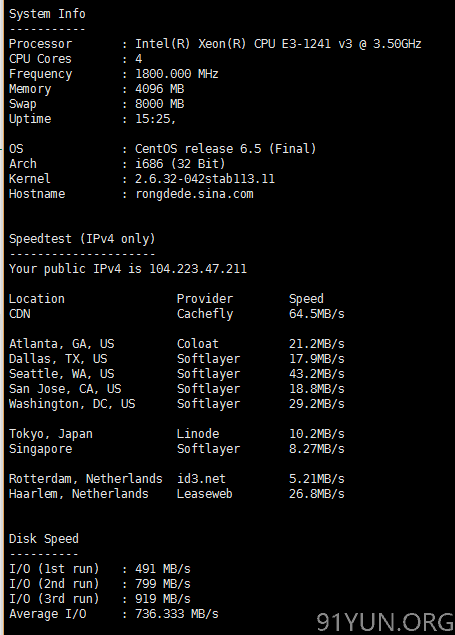Click the Speedtest (IPv4 only) heading
The width and height of the screenshot is (455, 635).
tap(82, 239)
